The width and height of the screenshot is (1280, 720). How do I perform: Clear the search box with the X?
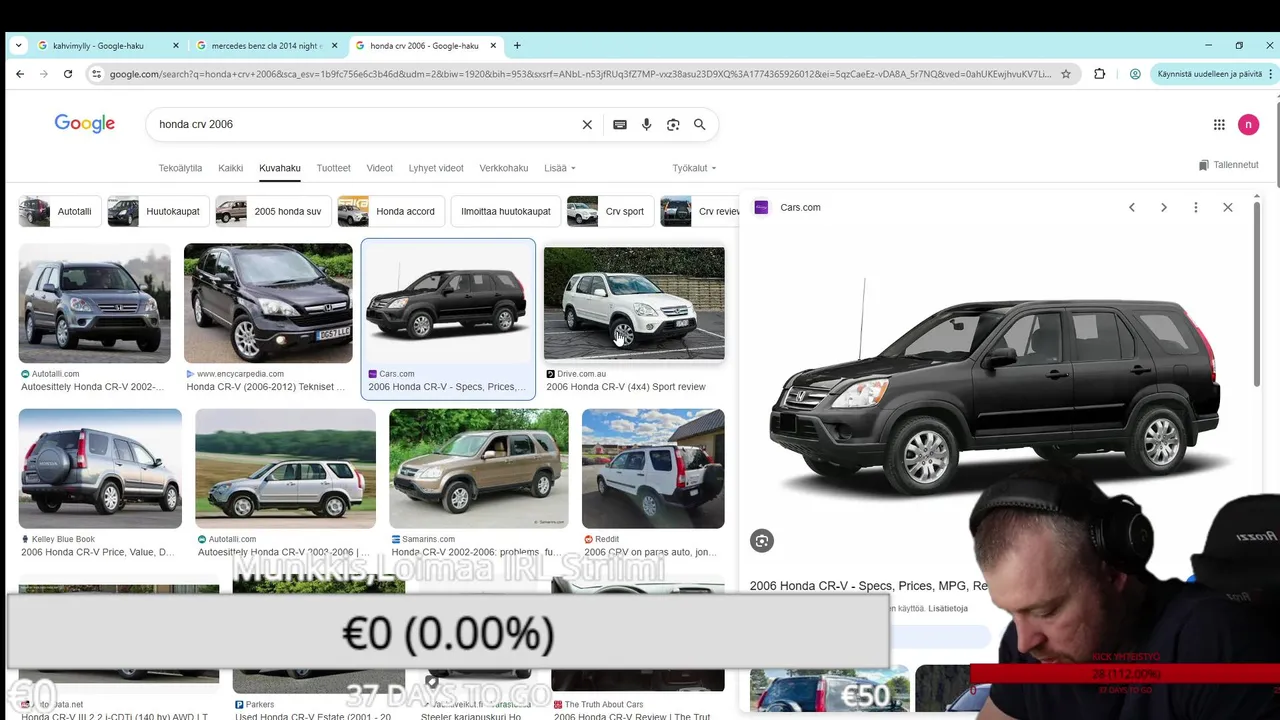click(587, 124)
